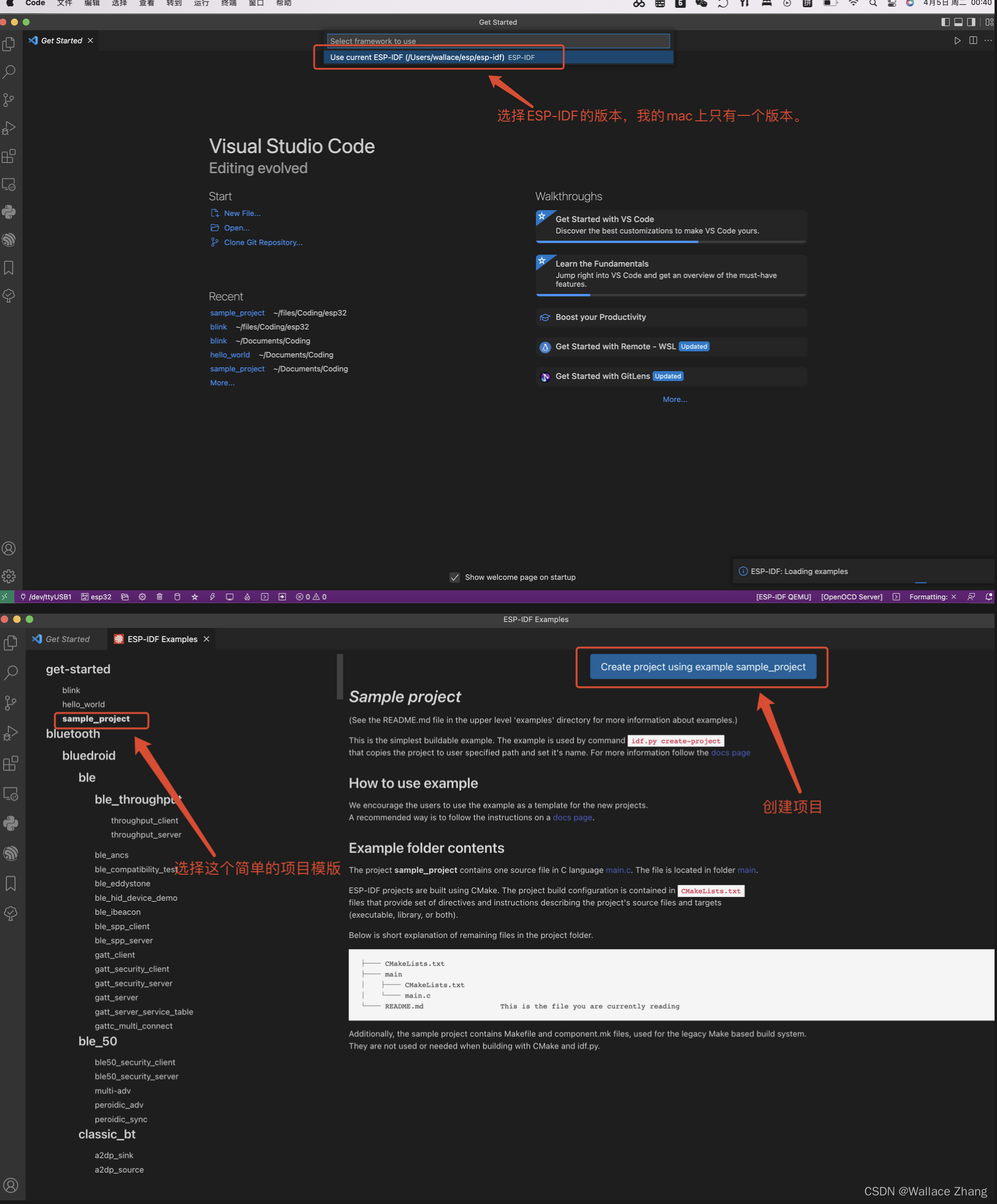Open recent hello_world project link
Viewport: 997px width, 1204px height.
[x=230, y=354]
